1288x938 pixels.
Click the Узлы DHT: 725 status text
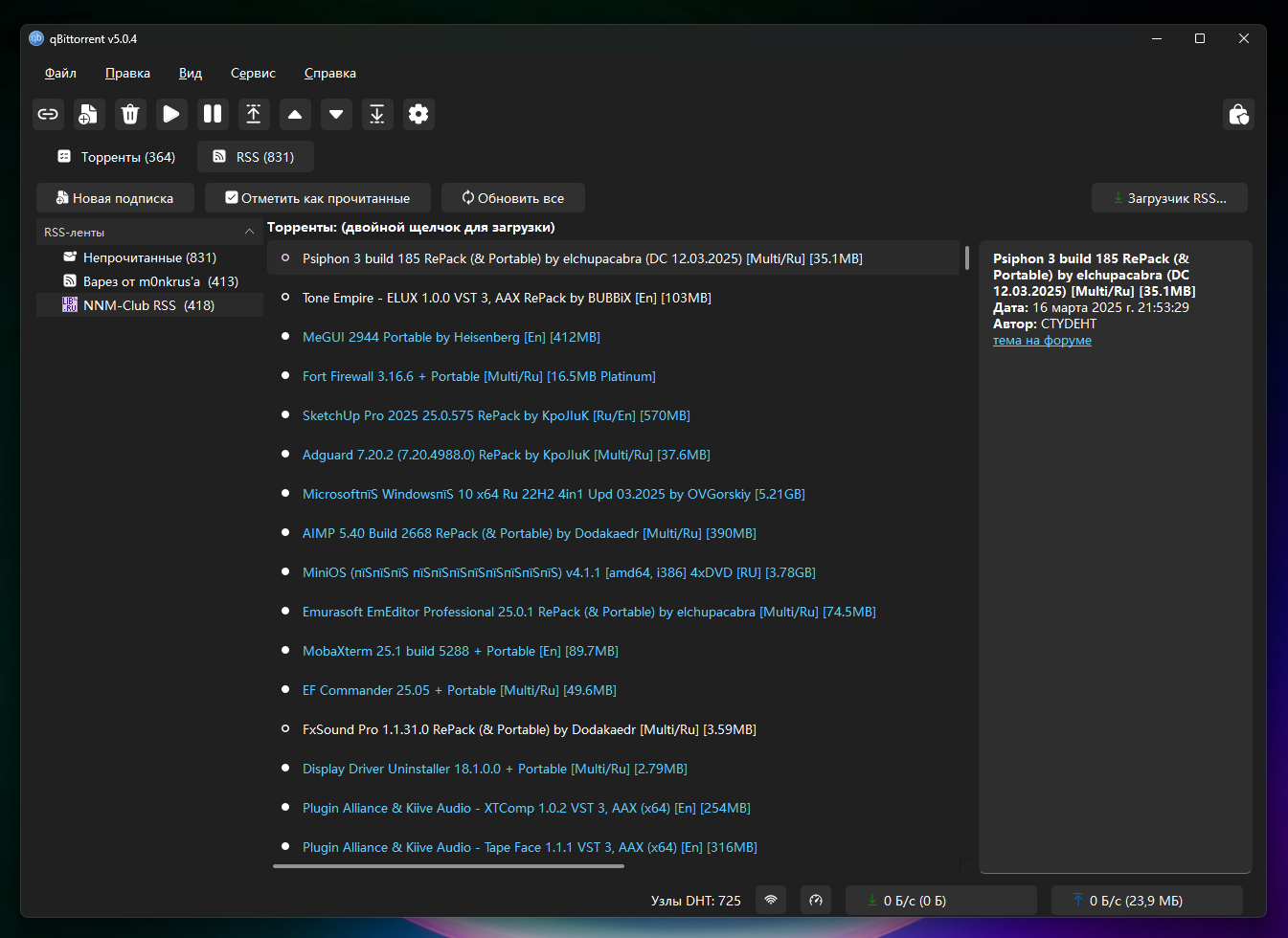coord(695,901)
